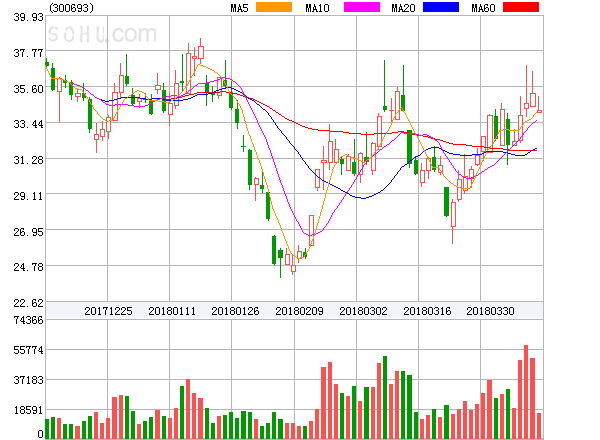Click the 29.11 price axis label
The image size is (600, 440).
tap(28, 196)
